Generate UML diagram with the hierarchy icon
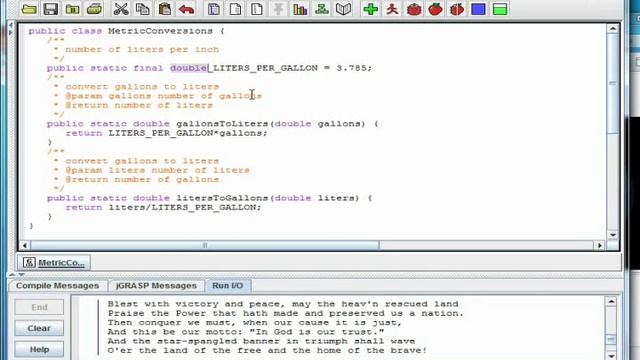Screen dimensions: 640x360 (322, 9)
